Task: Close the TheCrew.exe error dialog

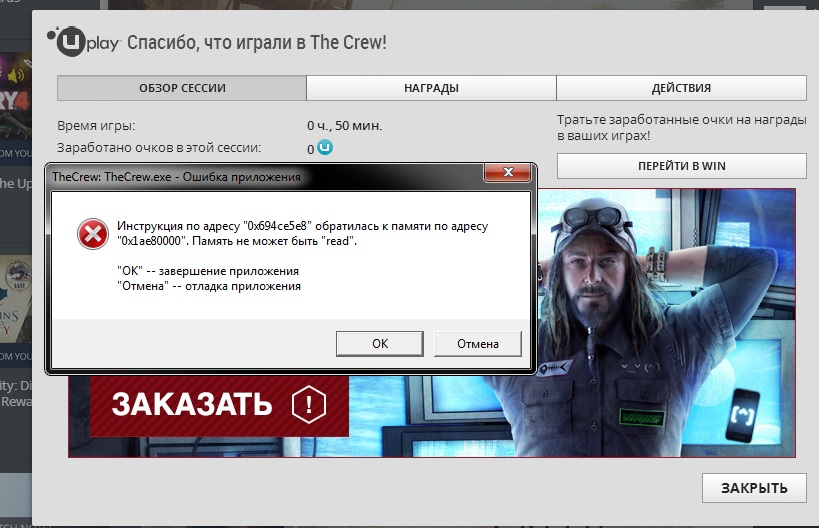Action: pos(508,172)
